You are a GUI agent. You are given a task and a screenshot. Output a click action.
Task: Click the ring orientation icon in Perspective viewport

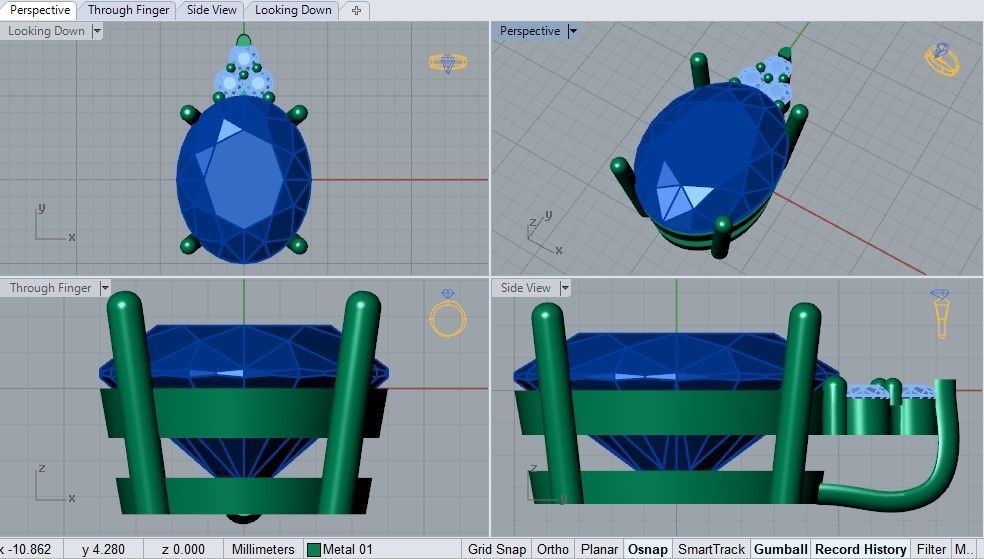943,60
